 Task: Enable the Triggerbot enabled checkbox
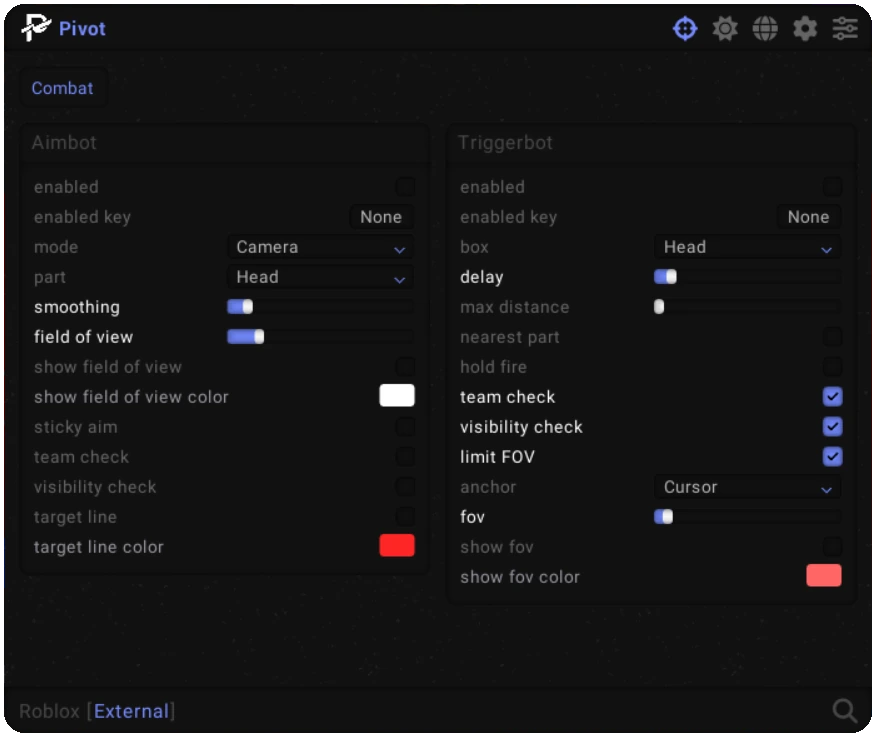832,187
